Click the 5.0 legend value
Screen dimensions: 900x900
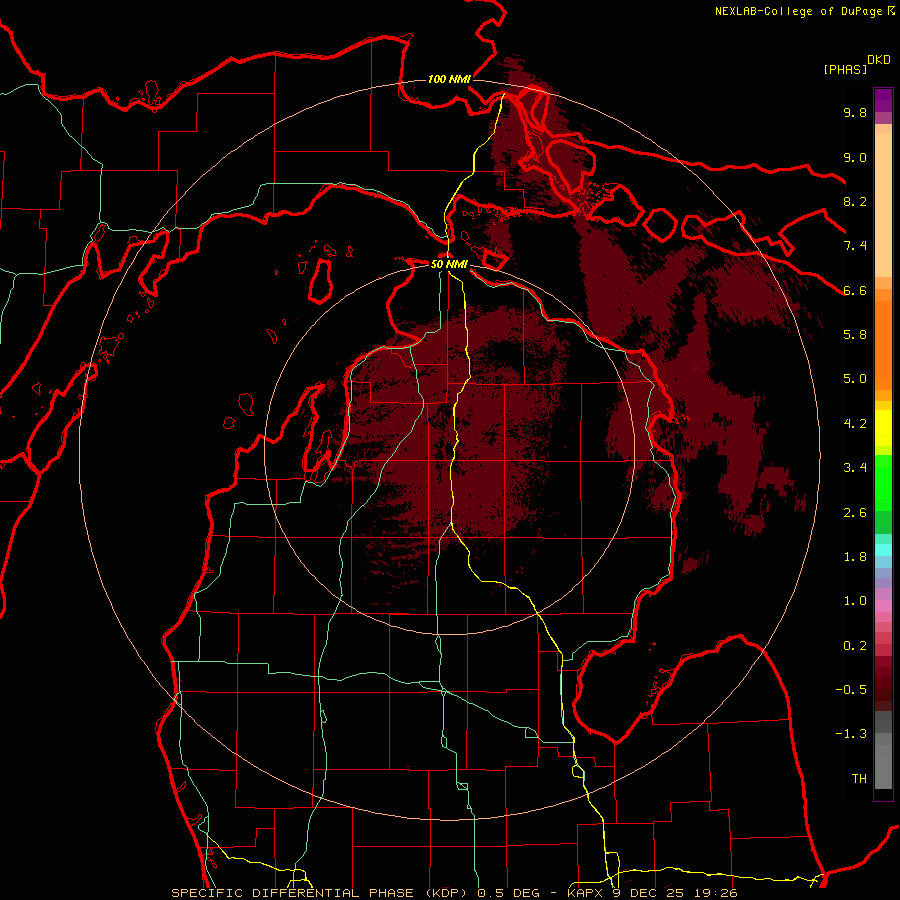[855, 379]
